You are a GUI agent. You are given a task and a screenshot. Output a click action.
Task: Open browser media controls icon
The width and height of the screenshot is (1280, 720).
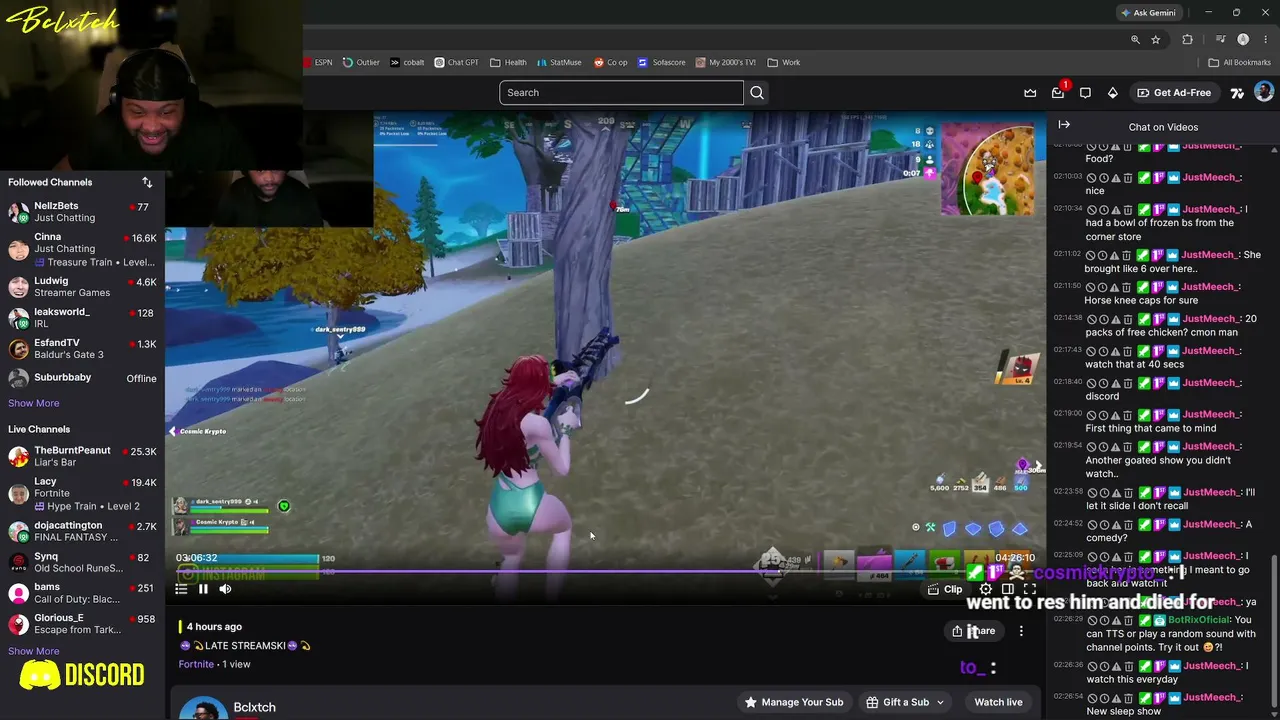[x=1221, y=40]
